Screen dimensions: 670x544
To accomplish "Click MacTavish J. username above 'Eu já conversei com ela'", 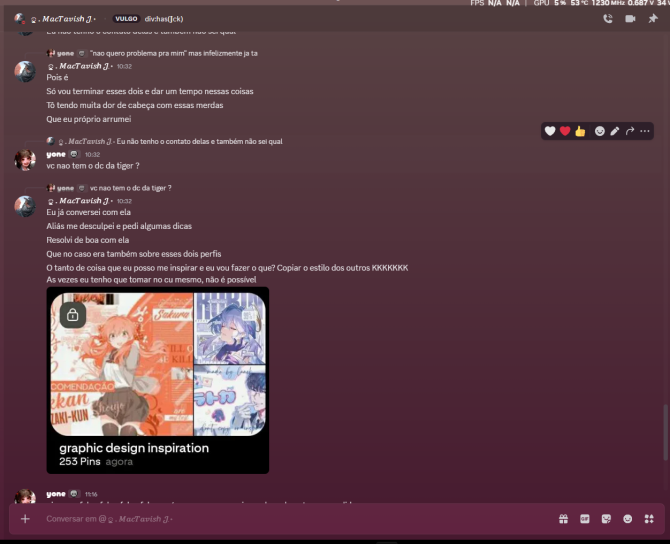I will 79,200.
